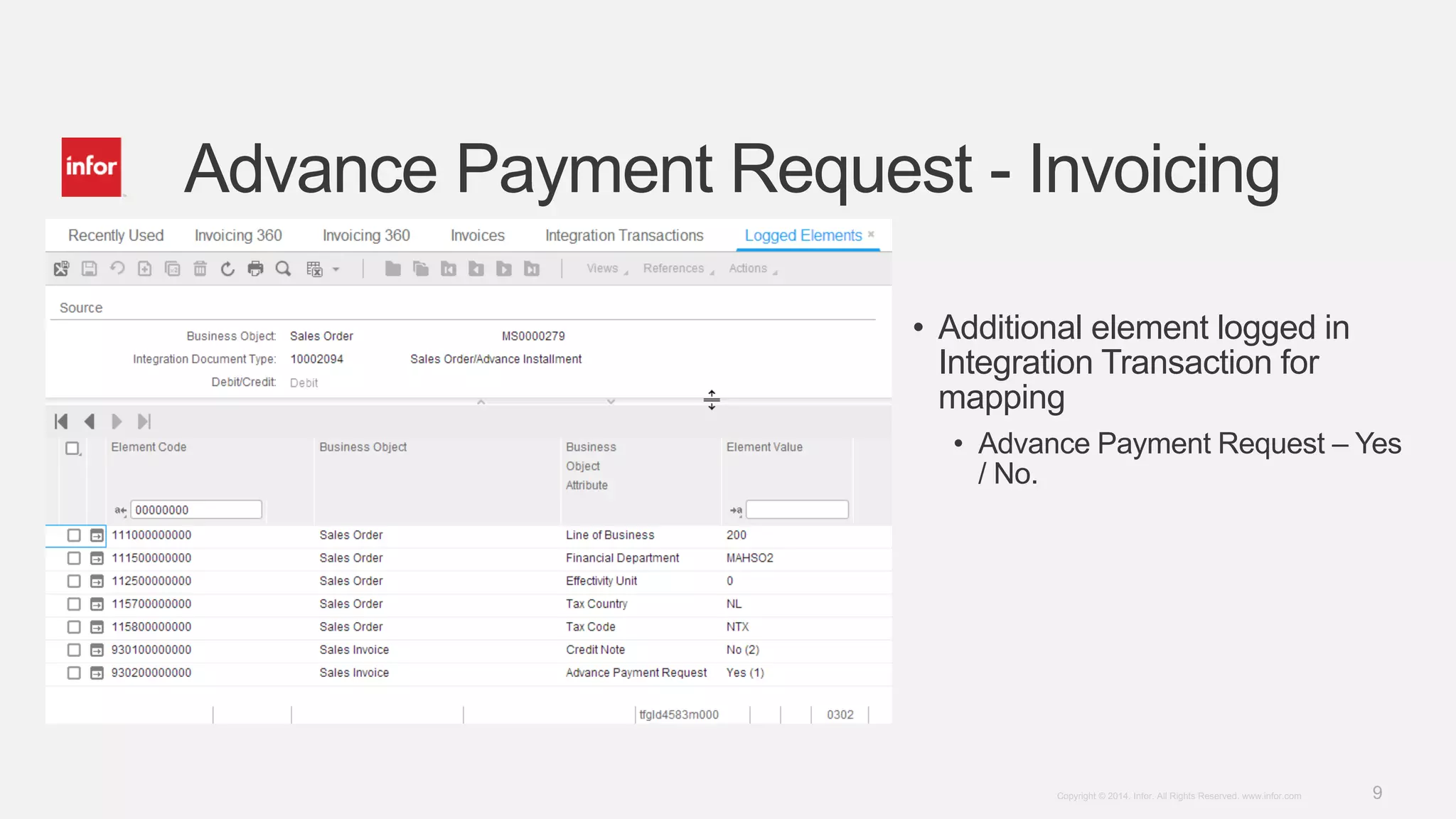Toggle the select-all header checkbox
1456x819 pixels.
click(x=73, y=449)
